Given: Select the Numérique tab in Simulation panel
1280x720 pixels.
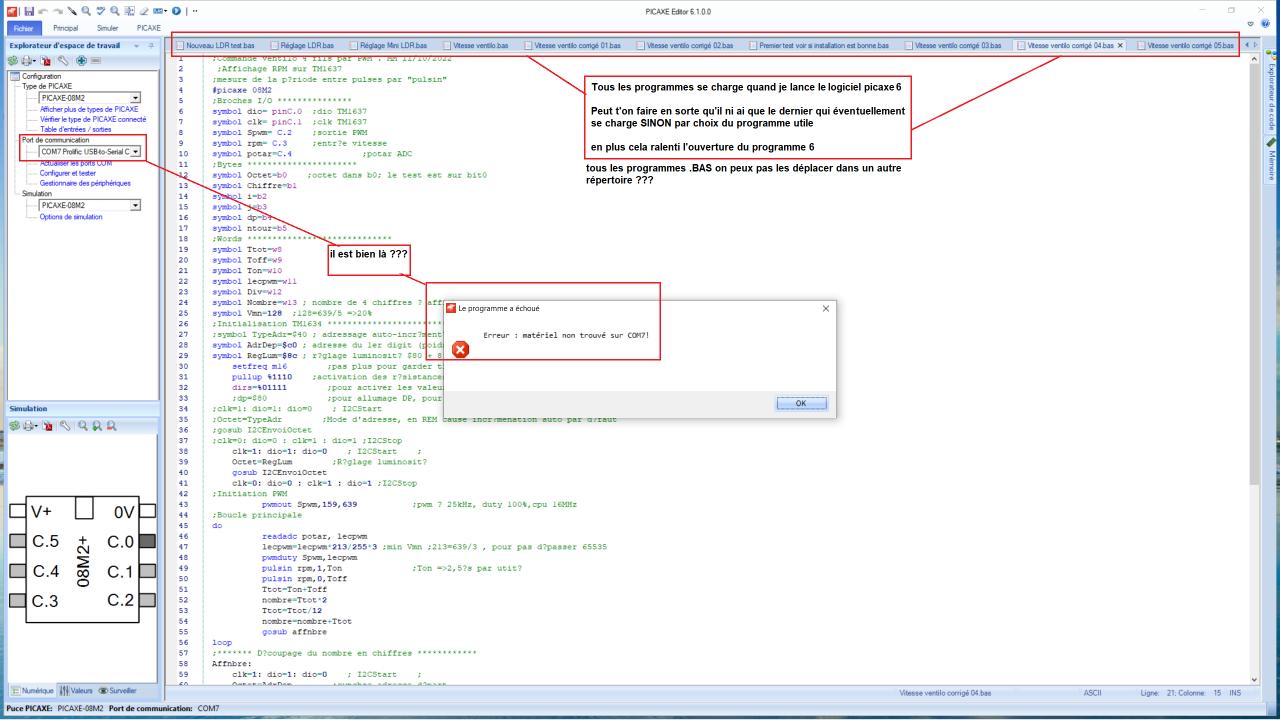Looking at the screenshot, I should (33, 691).
